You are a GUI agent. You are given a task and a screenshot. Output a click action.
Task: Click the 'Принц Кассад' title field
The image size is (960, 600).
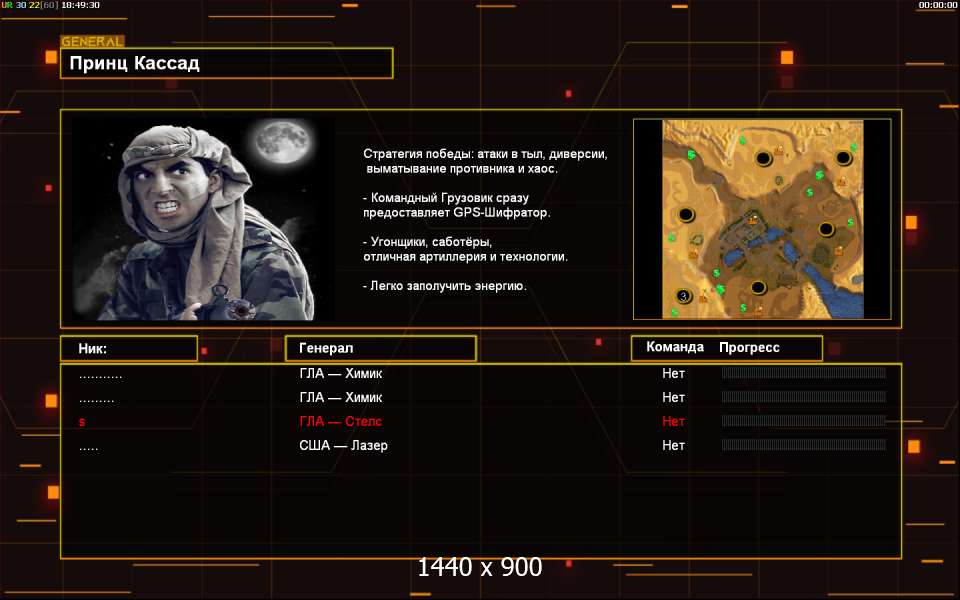point(226,63)
